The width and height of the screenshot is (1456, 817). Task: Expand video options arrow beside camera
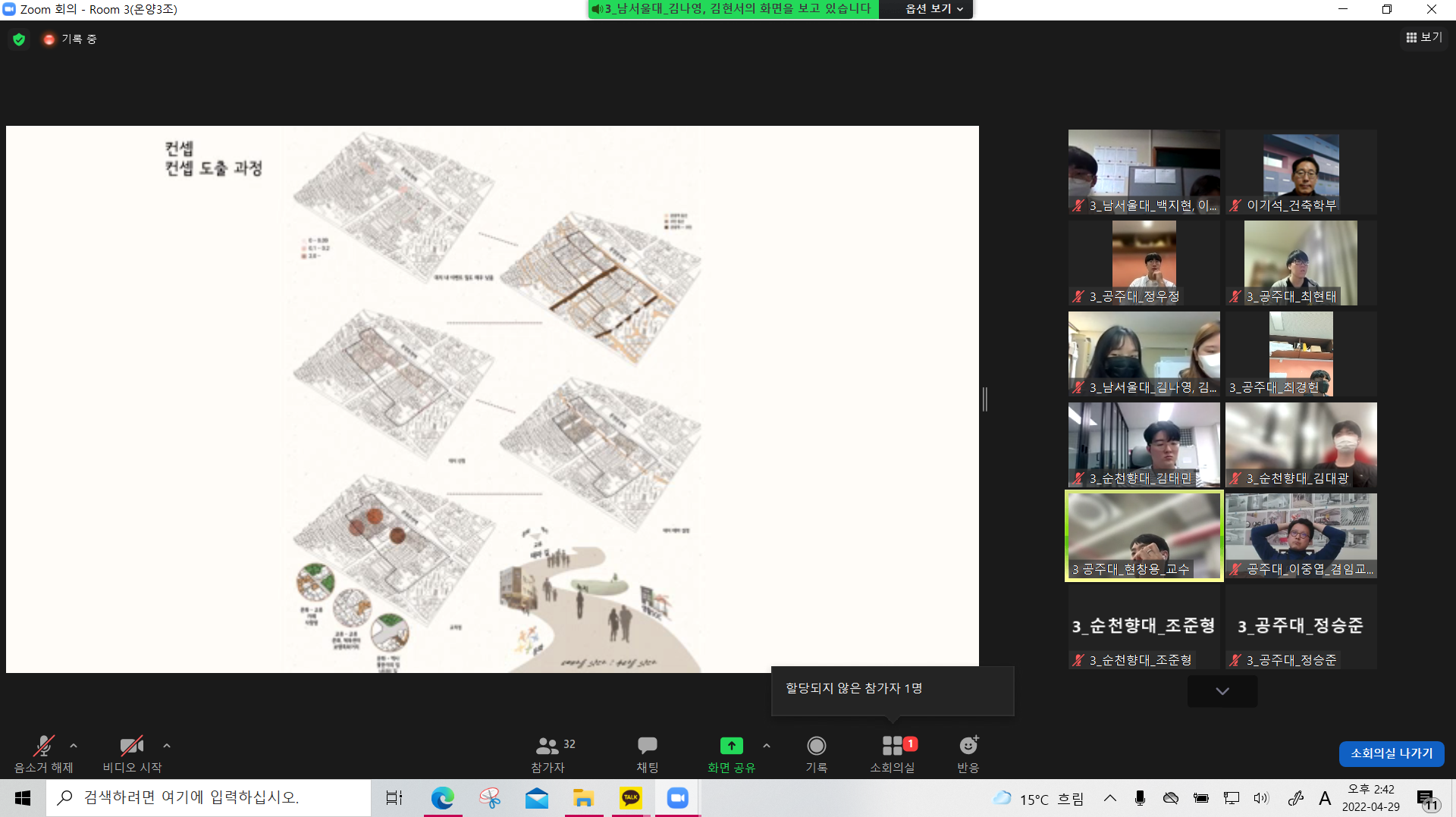pos(167,746)
